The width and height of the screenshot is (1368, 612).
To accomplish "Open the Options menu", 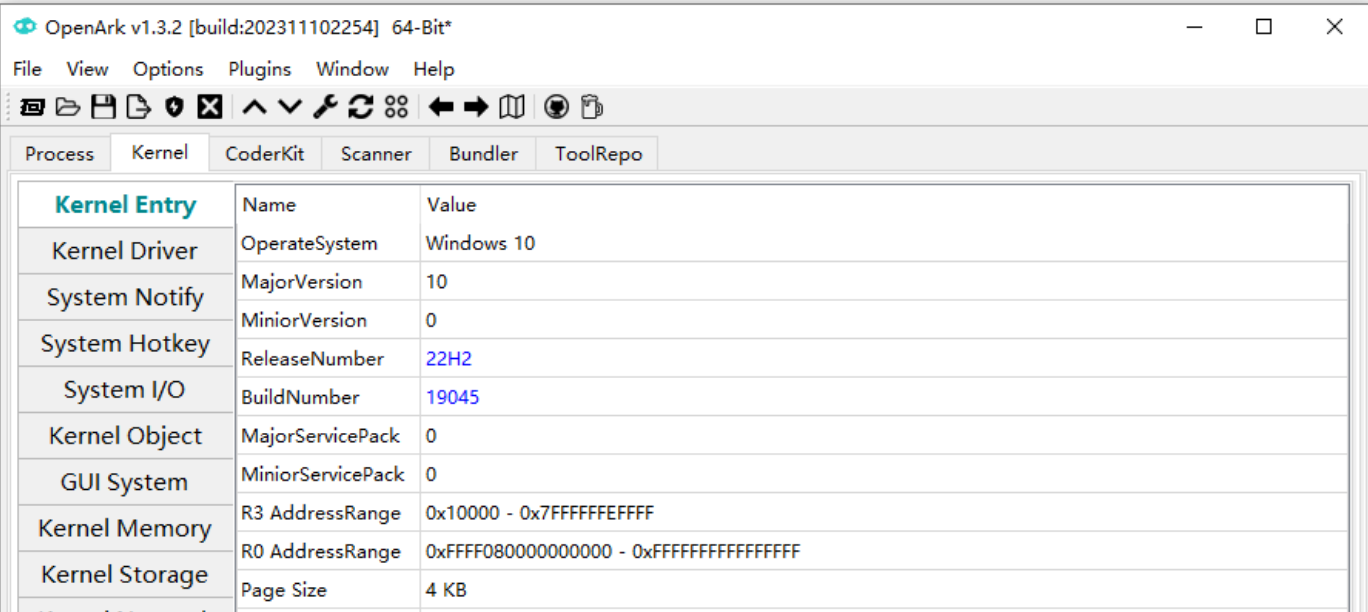I will [x=168, y=69].
